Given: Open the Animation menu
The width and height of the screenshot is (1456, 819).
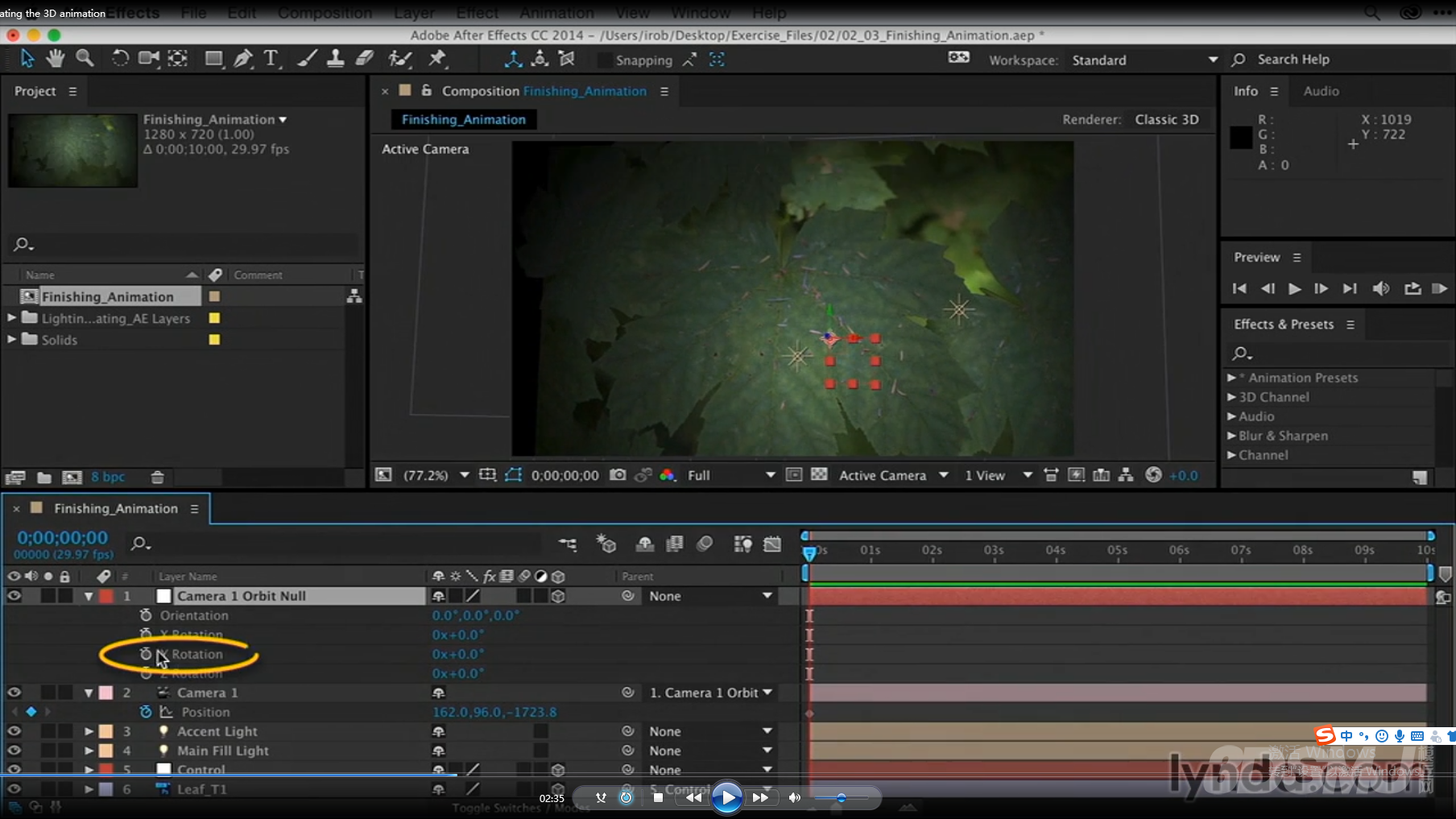Looking at the screenshot, I should pos(556,13).
